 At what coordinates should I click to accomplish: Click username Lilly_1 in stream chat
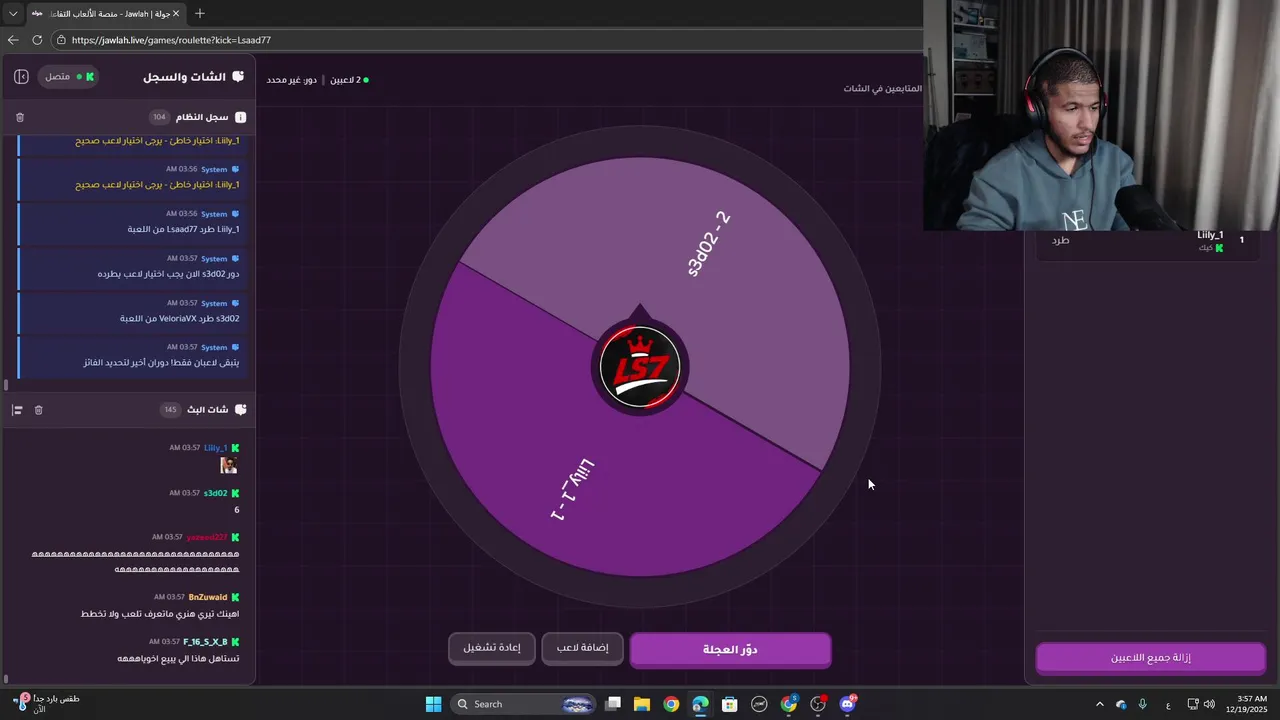215,448
